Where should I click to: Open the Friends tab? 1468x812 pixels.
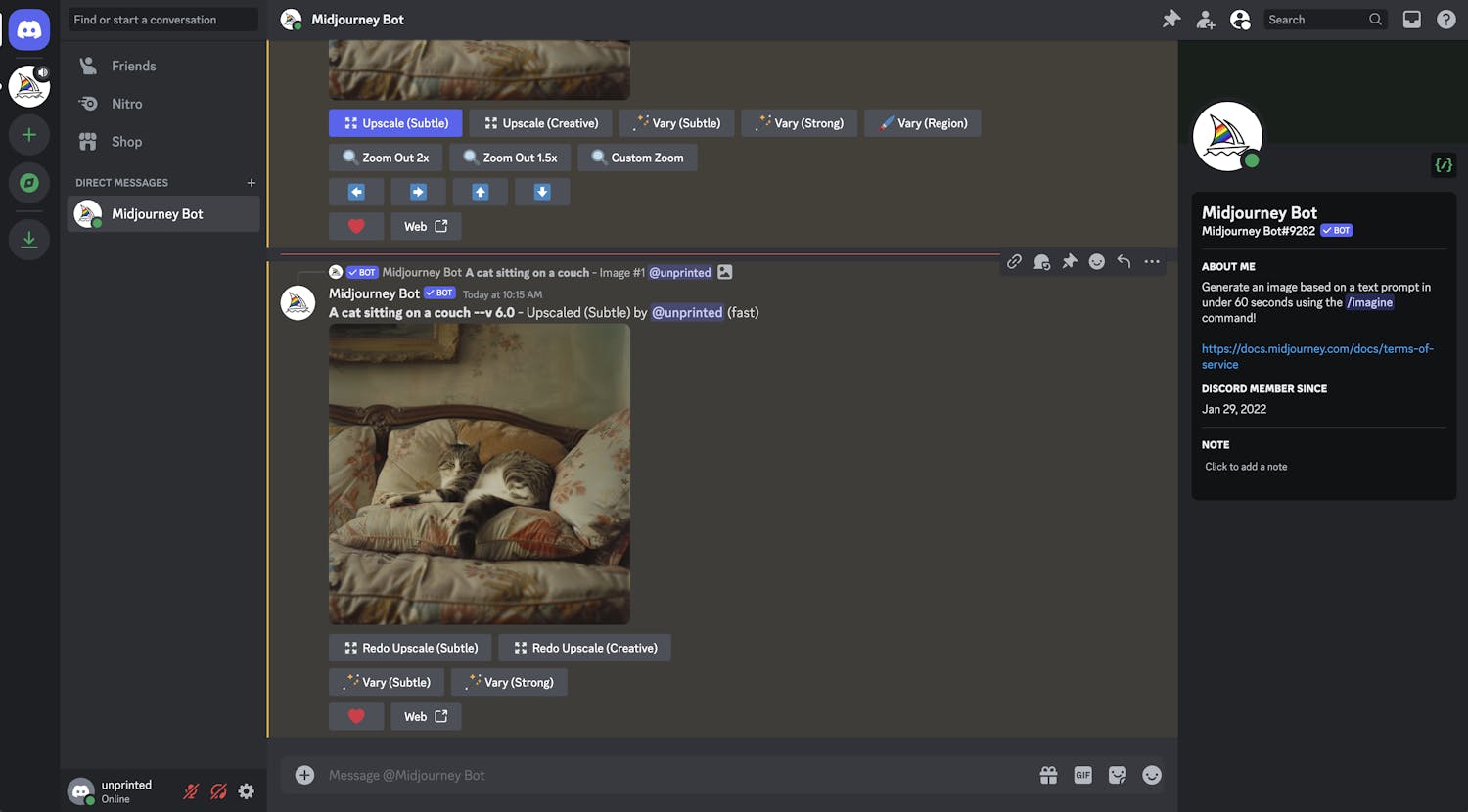[133, 66]
